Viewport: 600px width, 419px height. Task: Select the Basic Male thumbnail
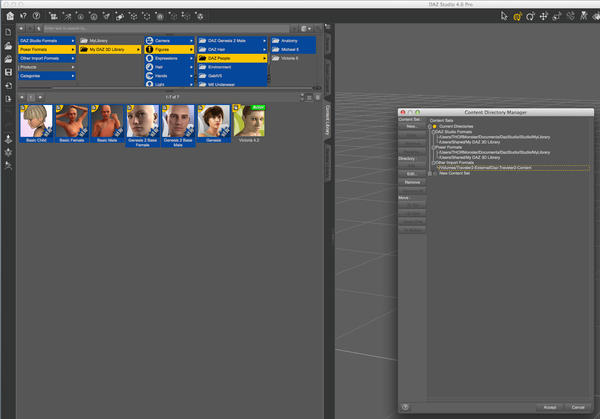pos(107,124)
